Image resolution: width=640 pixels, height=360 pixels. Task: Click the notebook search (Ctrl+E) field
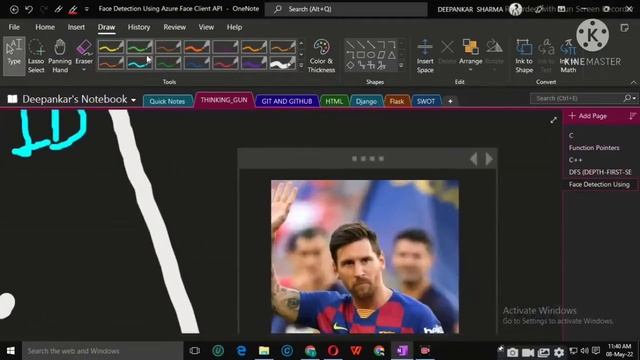[x=576, y=98]
